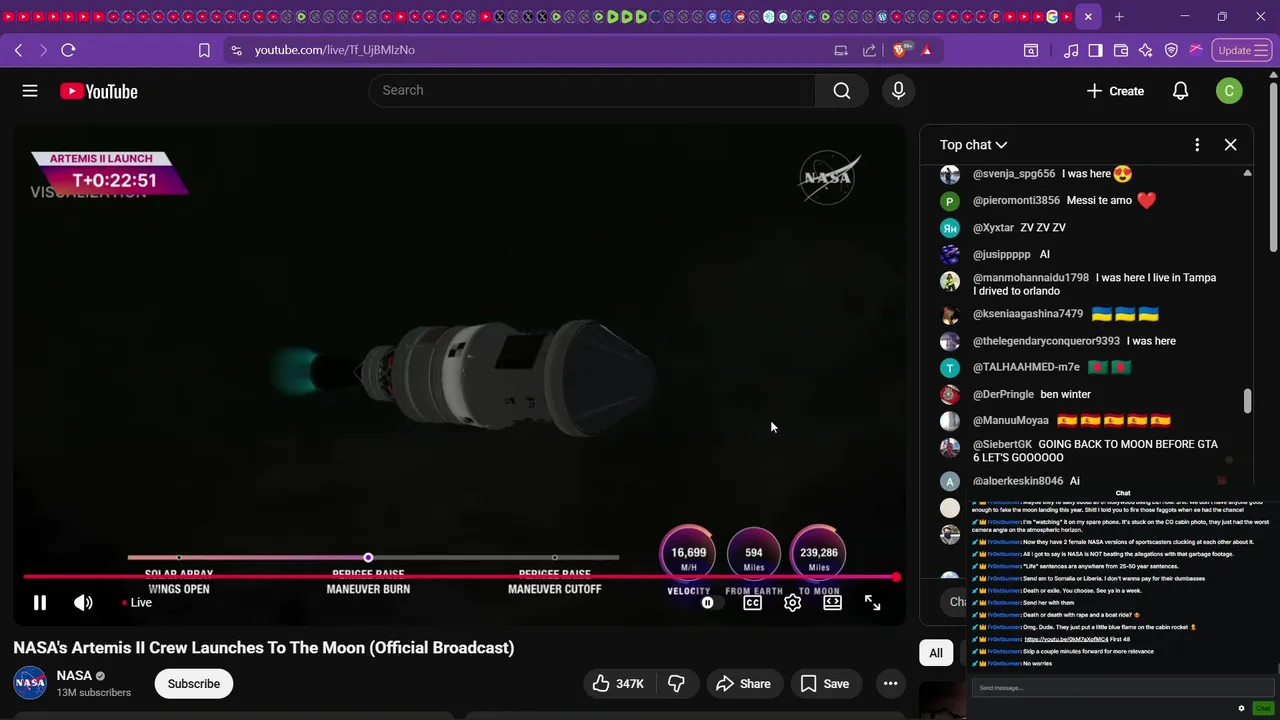Open @SiebertGK chat username
Viewport: 1280px width, 720px height.
coord(1002,444)
